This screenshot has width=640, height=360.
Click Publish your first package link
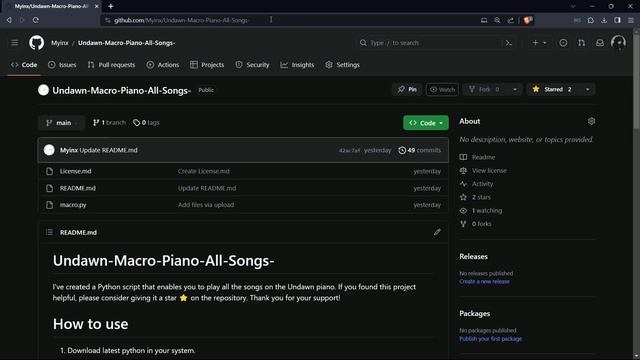coord(491,339)
